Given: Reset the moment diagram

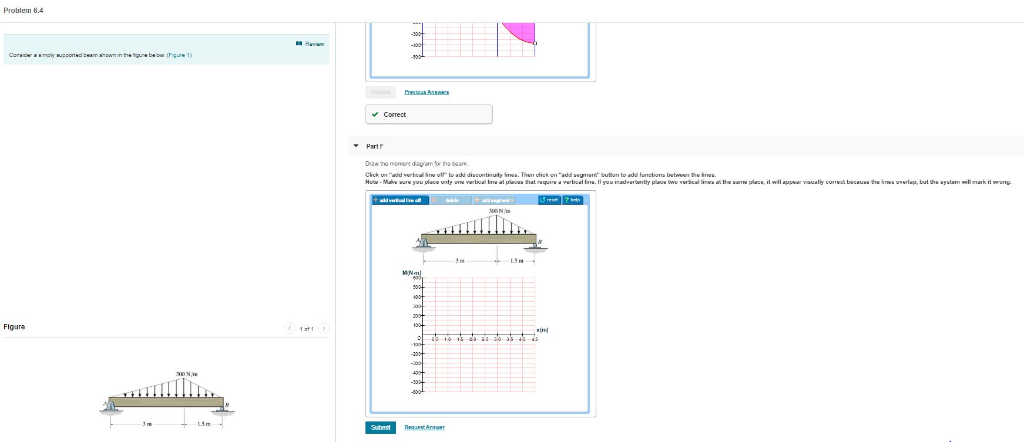Looking at the screenshot, I should pos(550,200).
